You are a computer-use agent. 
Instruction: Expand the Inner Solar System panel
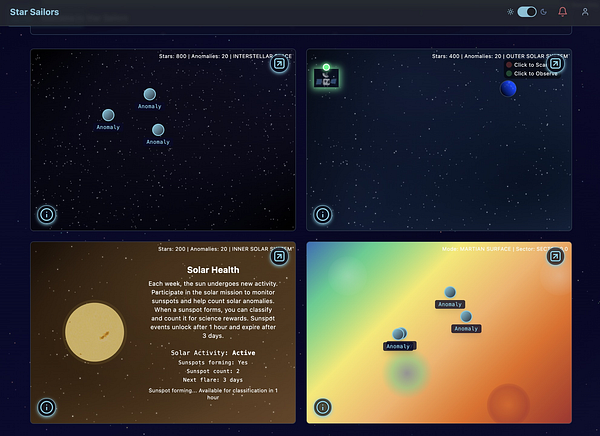point(279,256)
